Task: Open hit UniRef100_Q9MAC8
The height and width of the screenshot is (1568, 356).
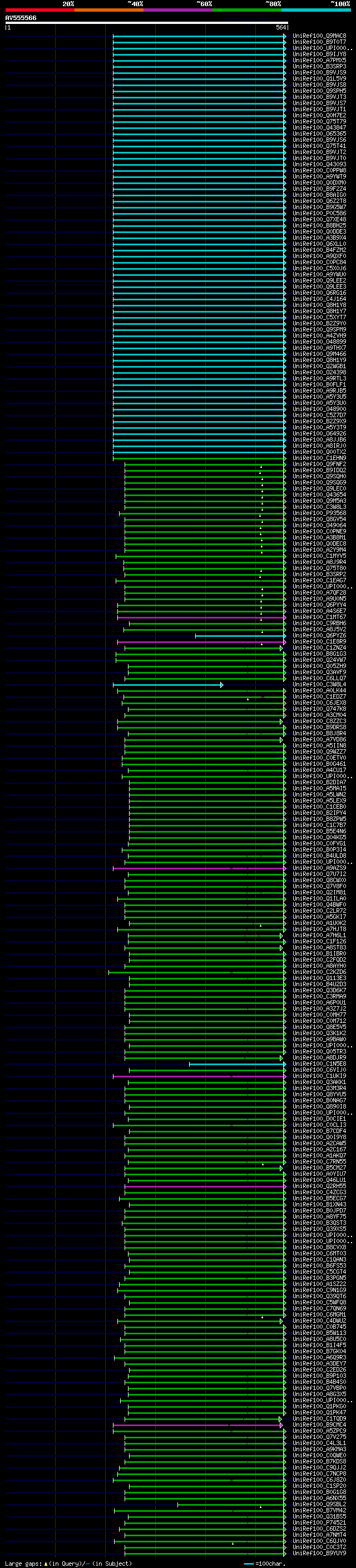Action: point(319,36)
